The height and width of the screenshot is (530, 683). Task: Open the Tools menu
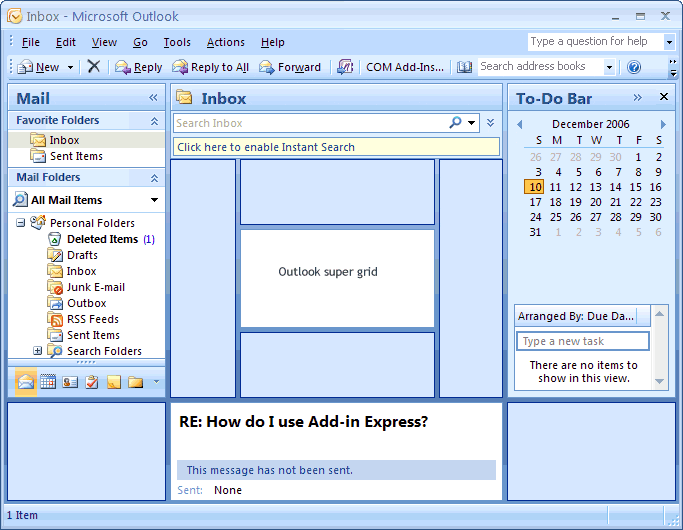(177, 42)
